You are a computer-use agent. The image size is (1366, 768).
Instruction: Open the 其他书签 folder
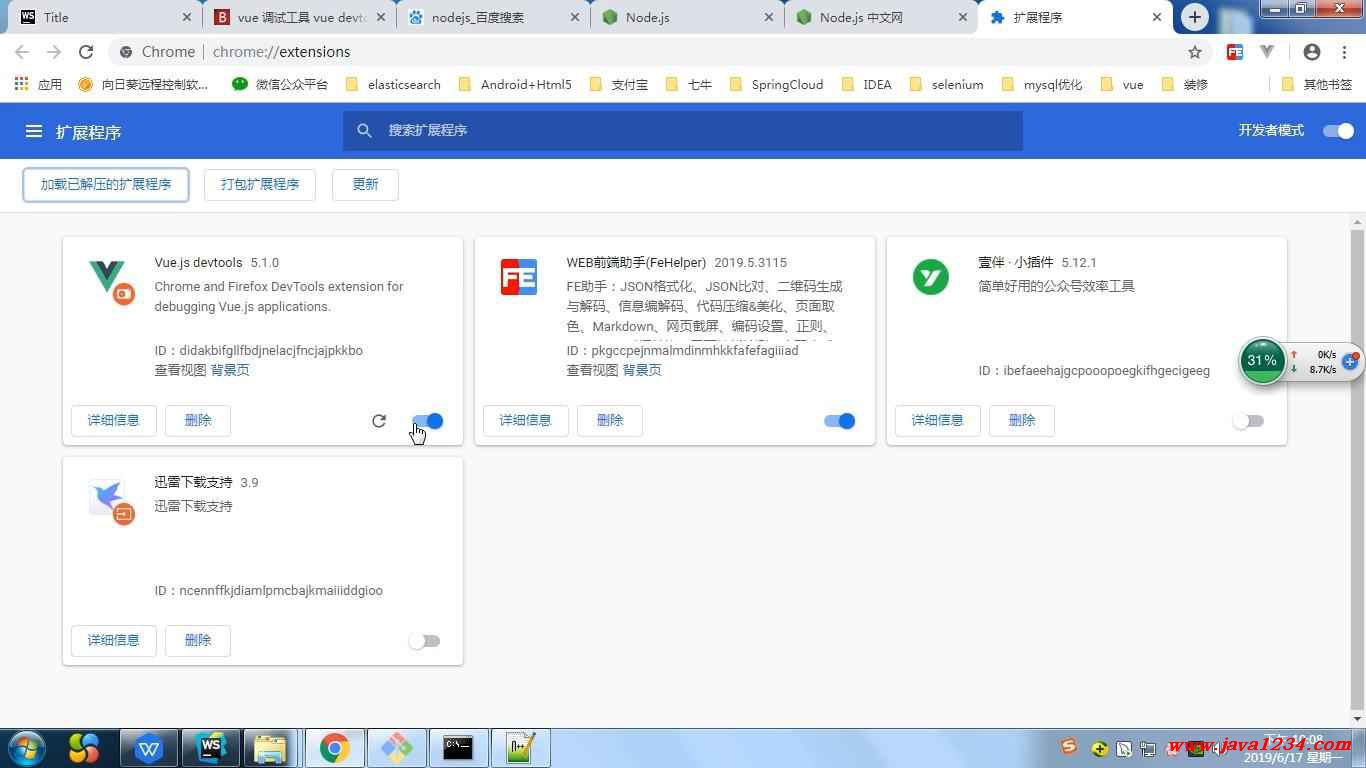[1316, 85]
